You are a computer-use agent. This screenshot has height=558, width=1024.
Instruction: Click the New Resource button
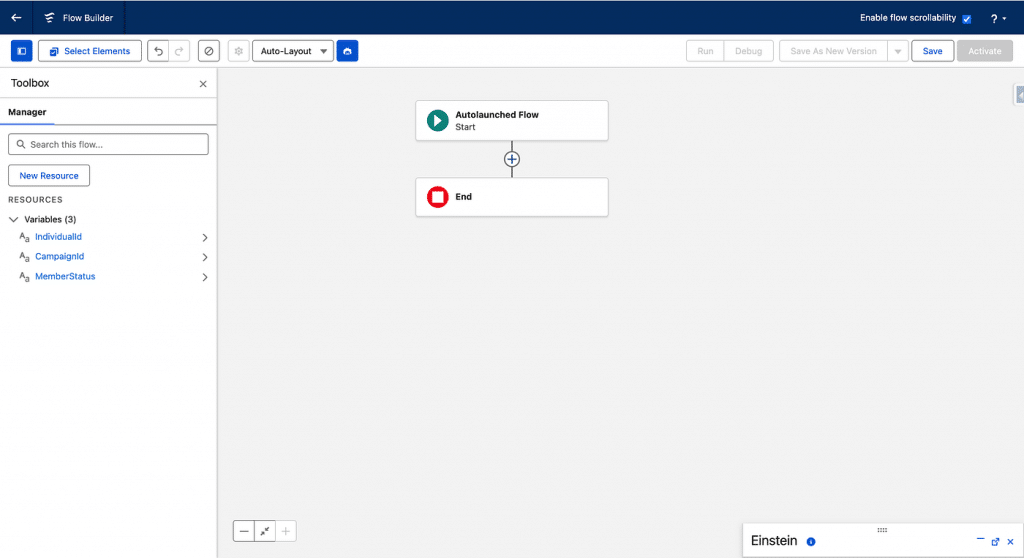[49, 176]
